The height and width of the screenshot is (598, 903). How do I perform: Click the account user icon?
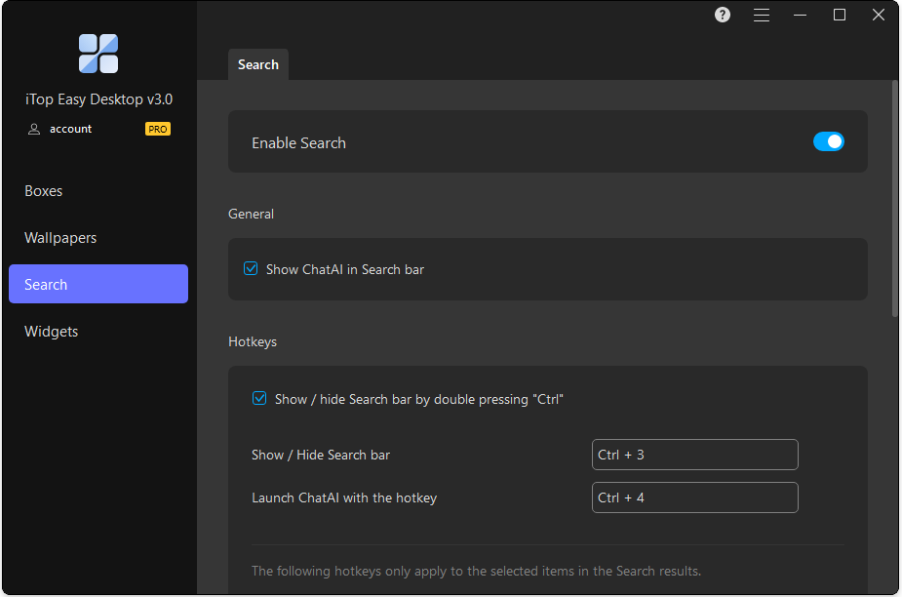coord(34,129)
